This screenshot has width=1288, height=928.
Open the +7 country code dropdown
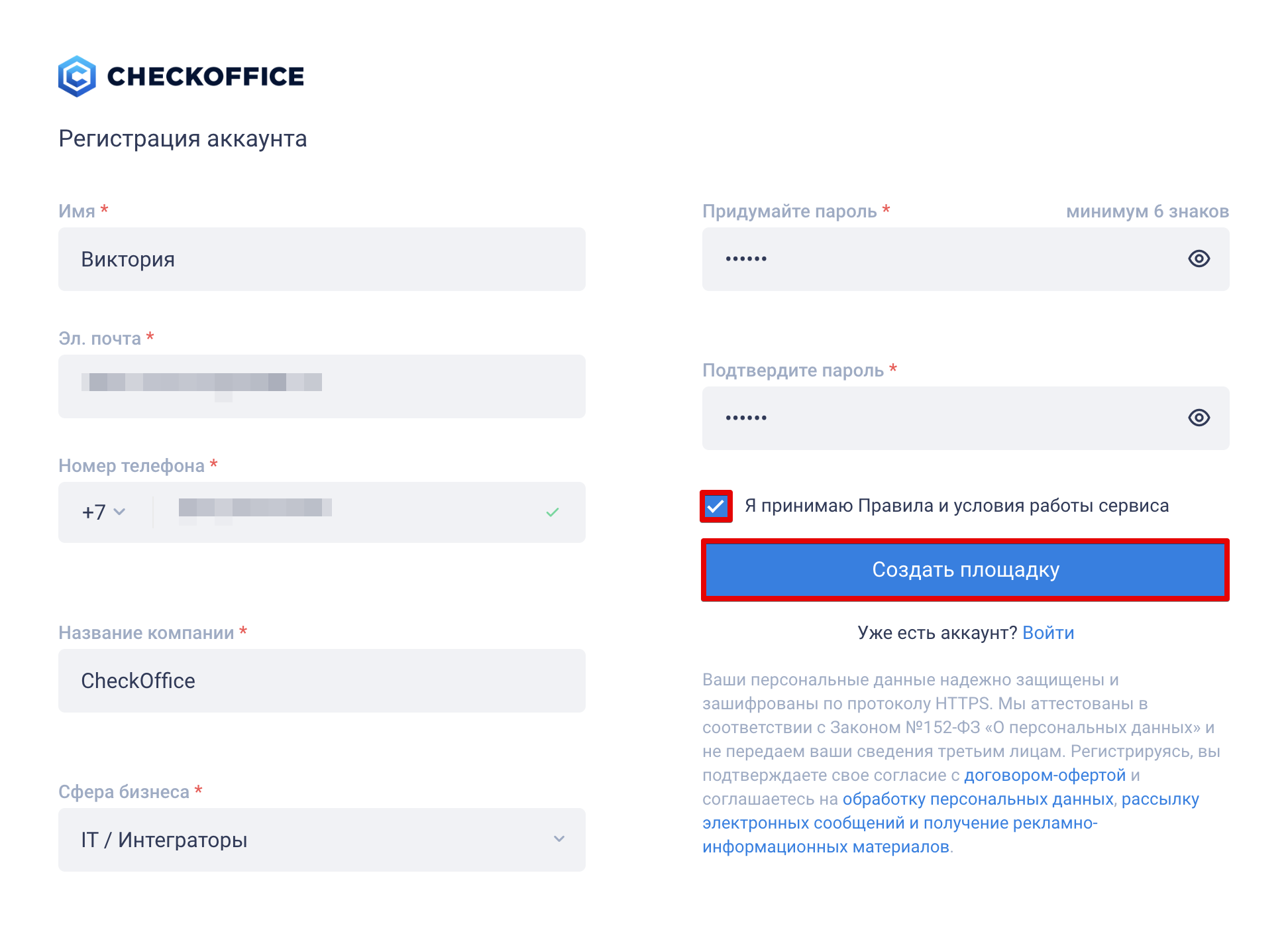pyautogui.click(x=103, y=512)
